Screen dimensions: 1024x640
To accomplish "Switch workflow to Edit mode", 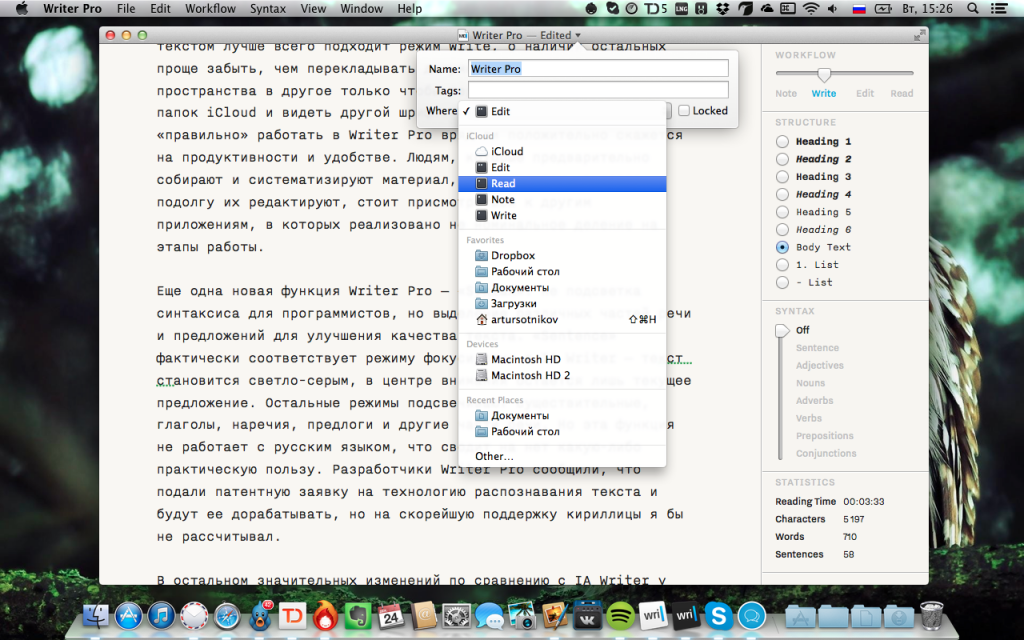I will [864, 94].
